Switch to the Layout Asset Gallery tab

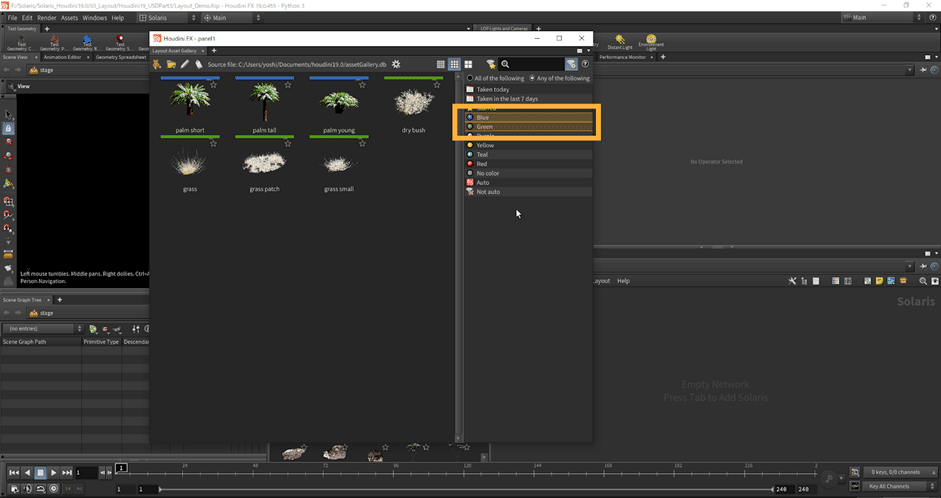click(x=174, y=51)
